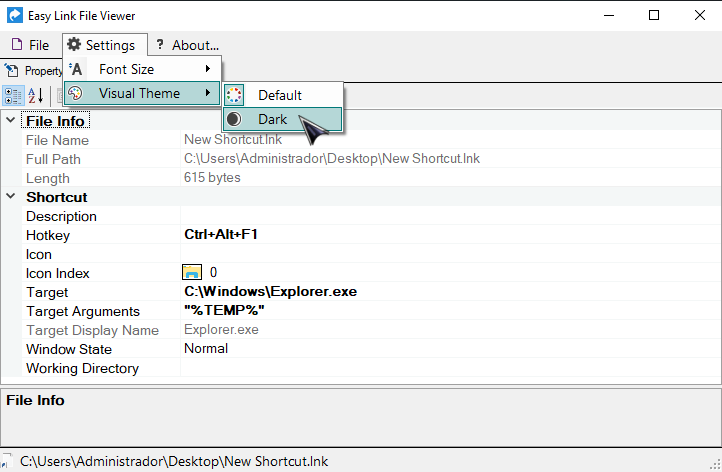Viewport: 722px width, 472px height.
Task: Click the C:\Windows\Explorer.exe target value
Action: [x=270, y=292]
